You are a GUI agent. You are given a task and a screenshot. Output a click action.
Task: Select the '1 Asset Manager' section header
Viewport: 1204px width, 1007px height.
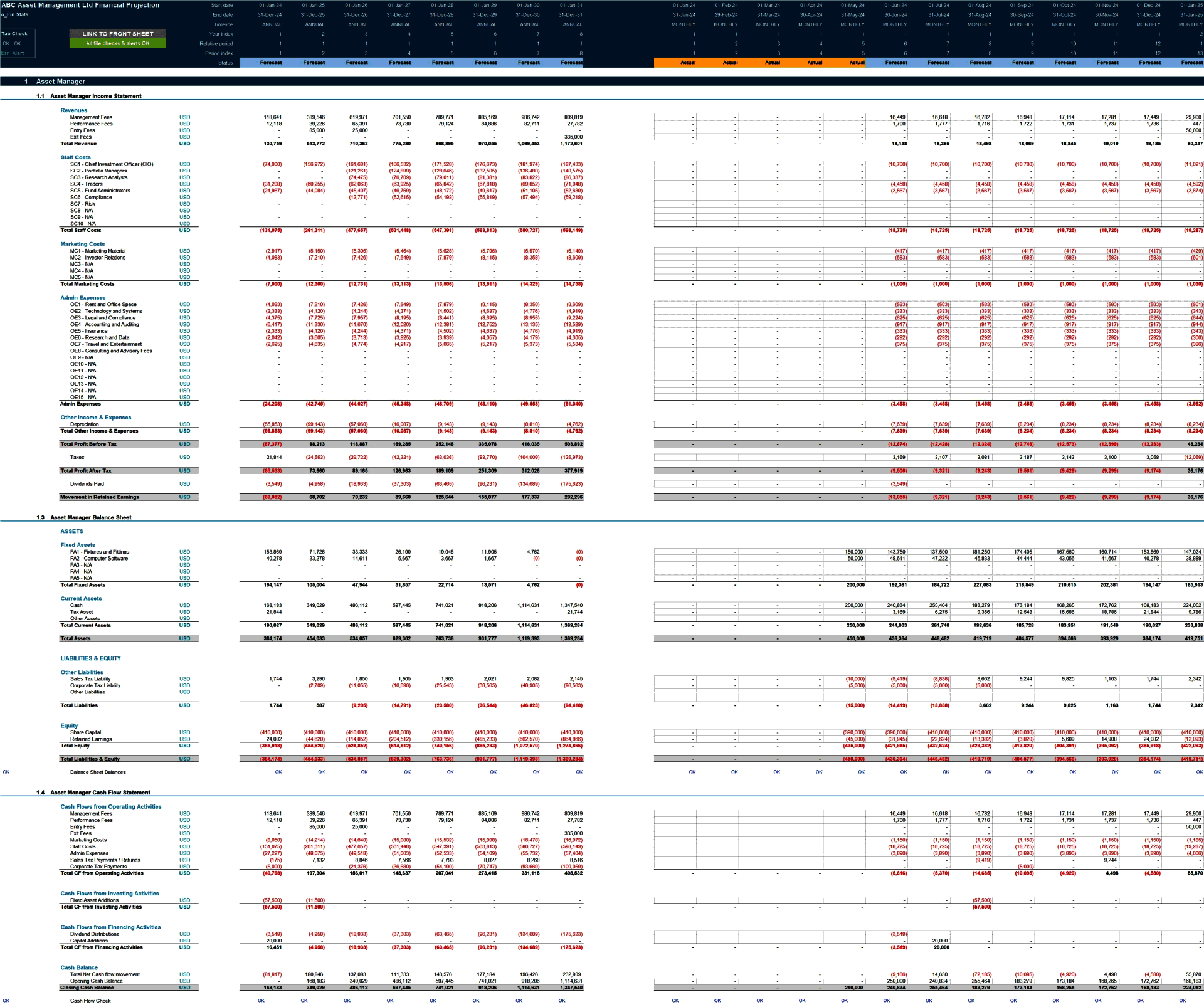(x=55, y=82)
